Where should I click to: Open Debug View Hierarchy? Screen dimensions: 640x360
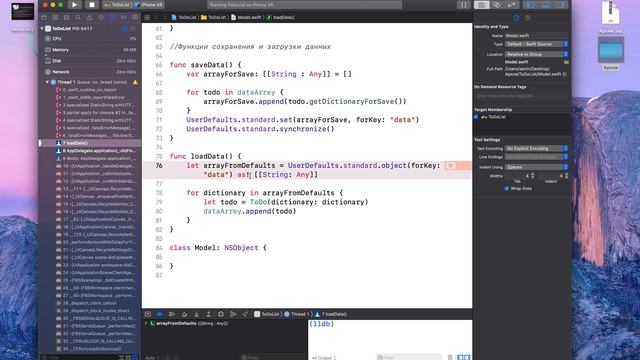click(221, 314)
